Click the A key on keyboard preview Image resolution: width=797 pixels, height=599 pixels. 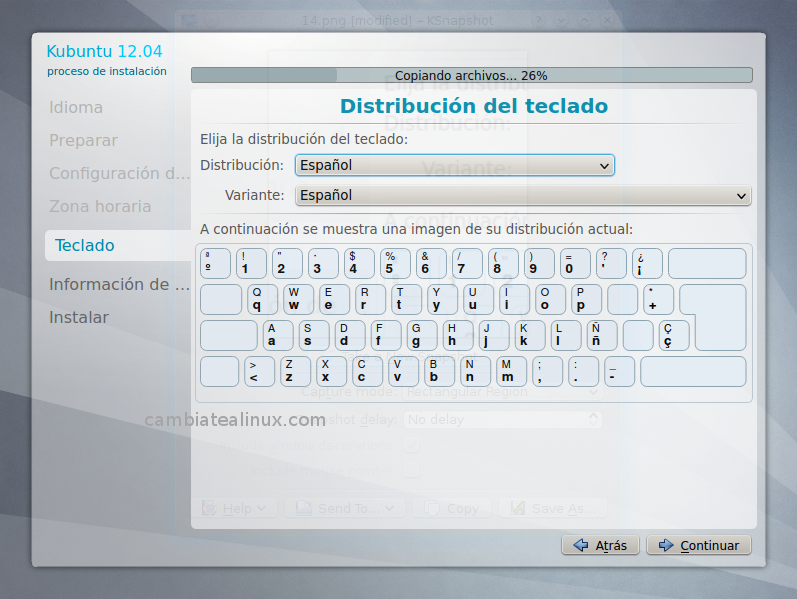[x=278, y=336]
